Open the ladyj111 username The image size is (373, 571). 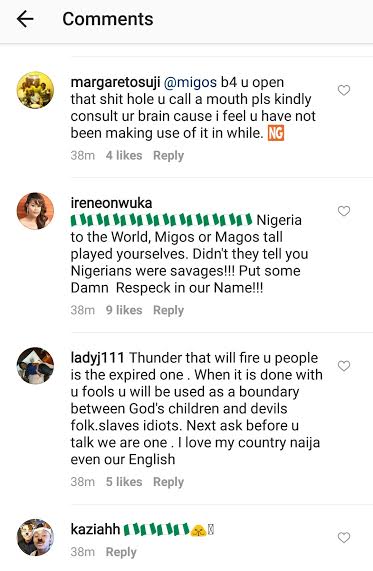97,358
